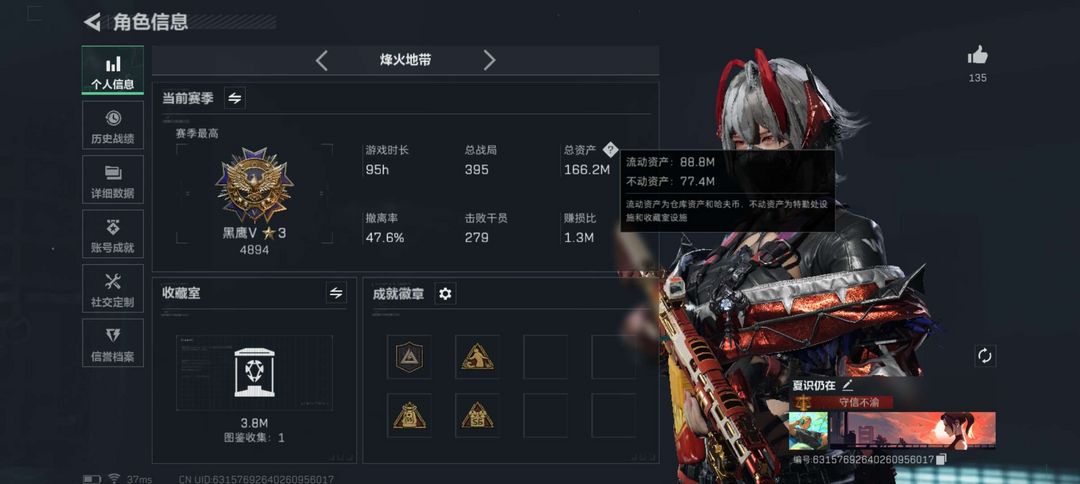Go back using the arrow beside 角色信息
This screenshot has height=484, width=1080.
tap(92, 22)
